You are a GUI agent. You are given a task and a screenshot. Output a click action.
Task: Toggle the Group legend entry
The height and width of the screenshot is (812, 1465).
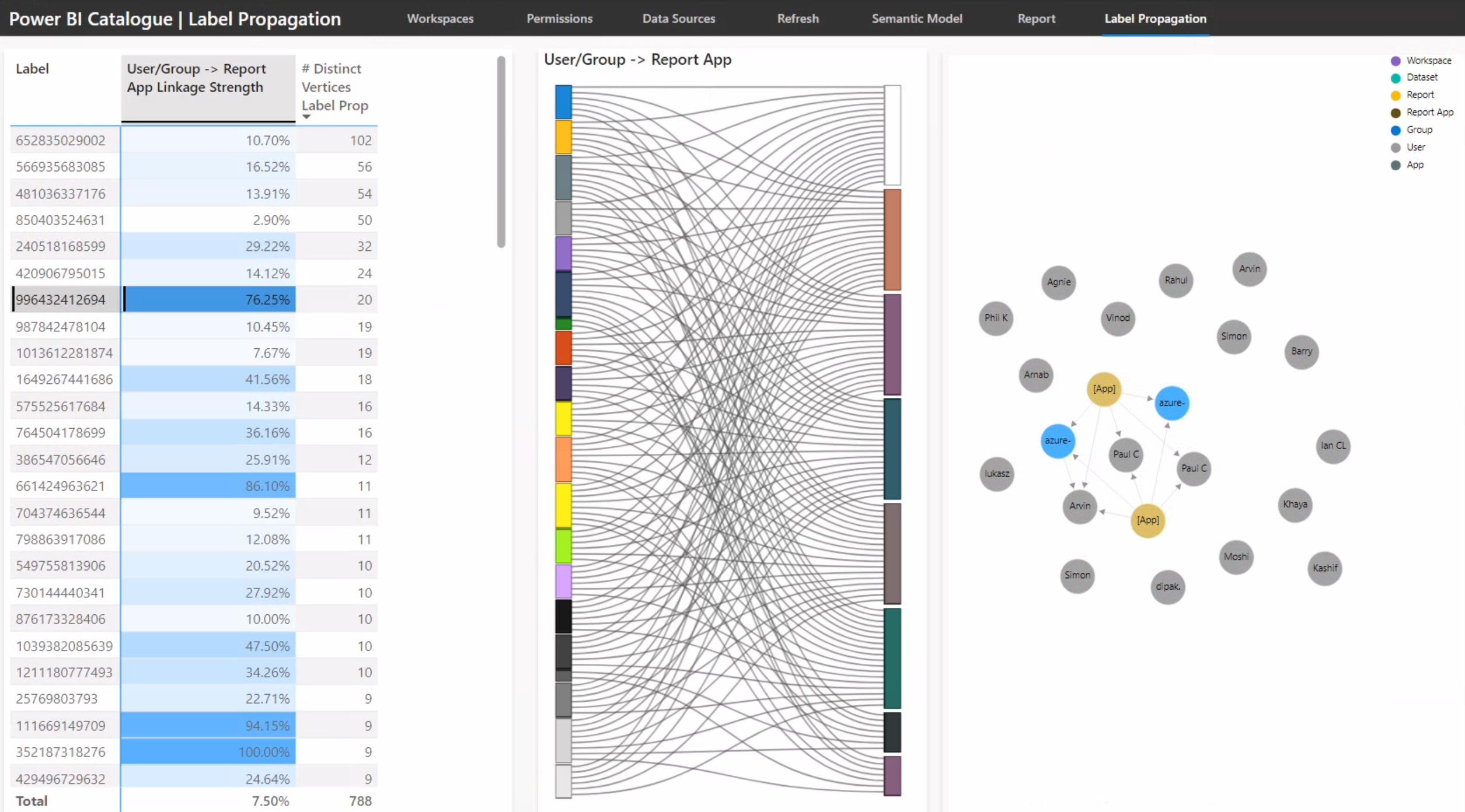(x=1419, y=129)
